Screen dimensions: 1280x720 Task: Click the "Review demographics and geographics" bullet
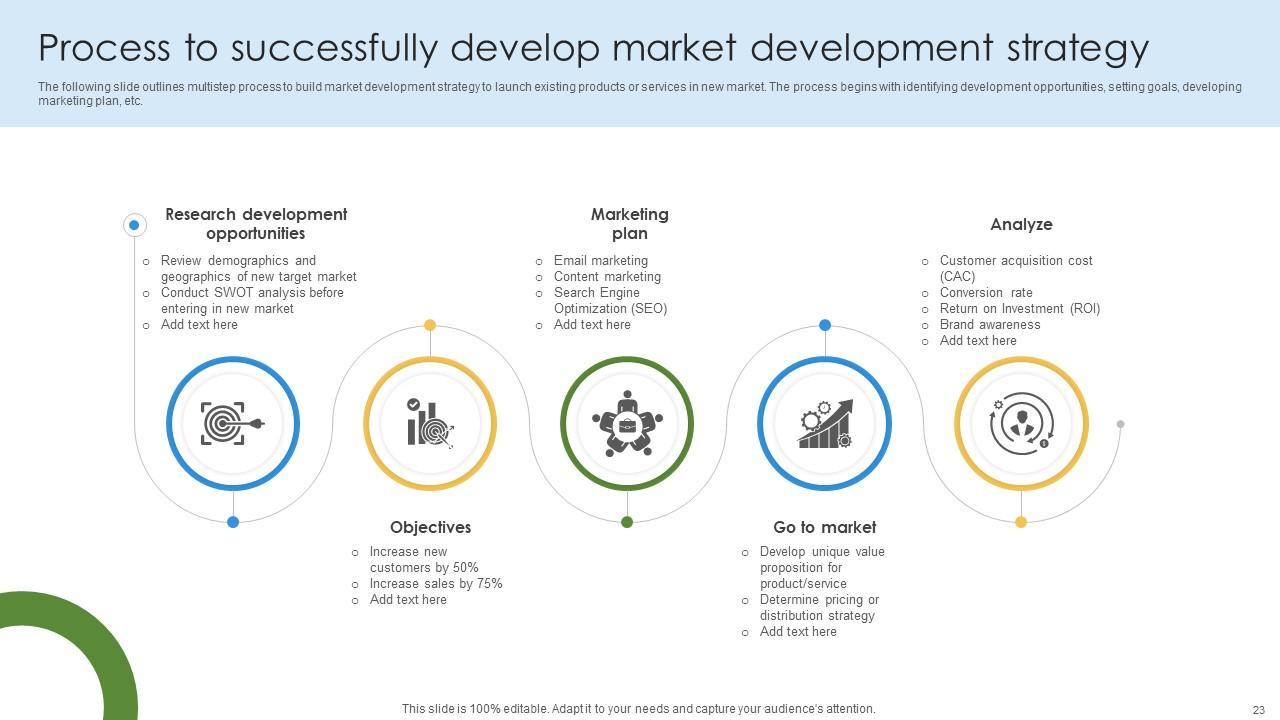tap(258, 268)
